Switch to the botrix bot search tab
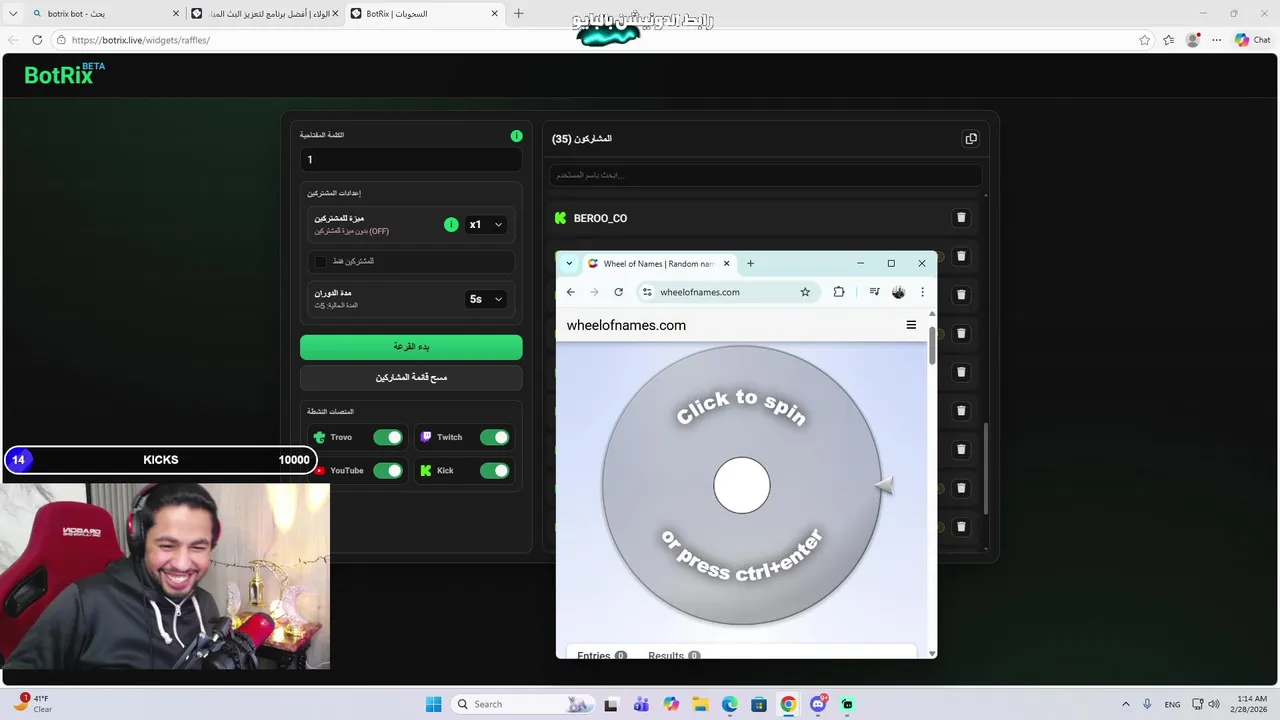Image resolution: width=1280 pixels, height=720 pixels. point(105,14)
